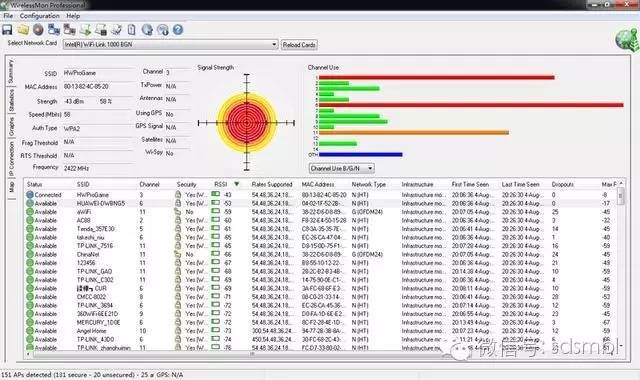This screenshot has width=640, height=380.
Task: Click the signal bar icon for CMCC-8022
Action: pos(215,297)
